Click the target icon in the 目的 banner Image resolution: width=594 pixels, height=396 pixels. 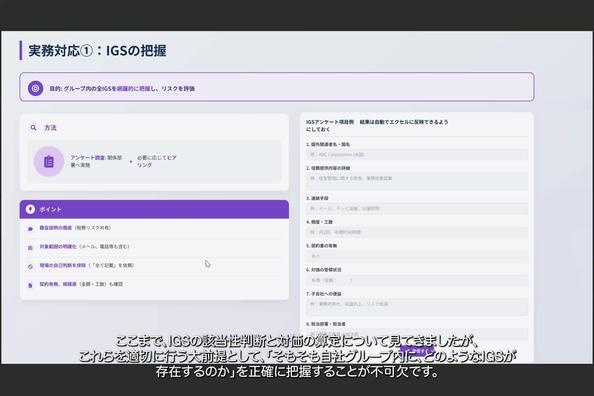[x=35, y=88]
